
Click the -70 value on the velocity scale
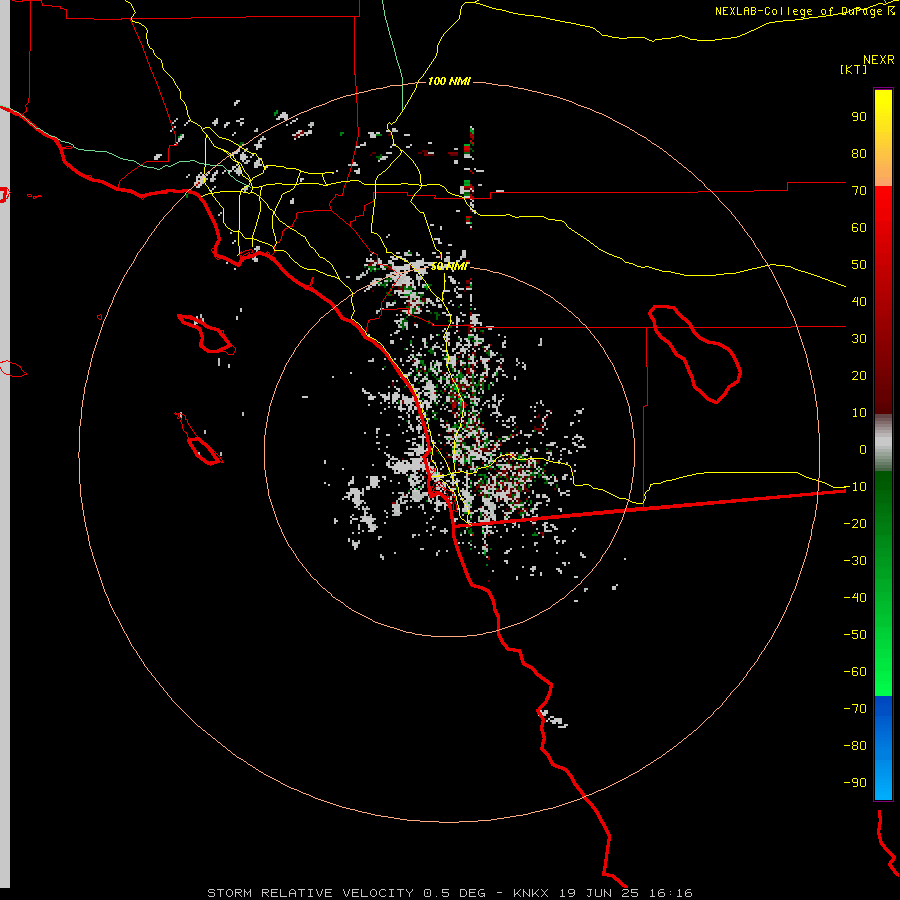[855, 708]
